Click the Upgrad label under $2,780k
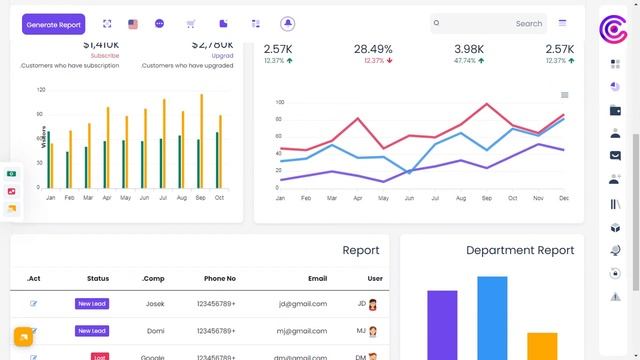This screenshot has width=640, height=360. pyautogui.click(x=222, y=56)
